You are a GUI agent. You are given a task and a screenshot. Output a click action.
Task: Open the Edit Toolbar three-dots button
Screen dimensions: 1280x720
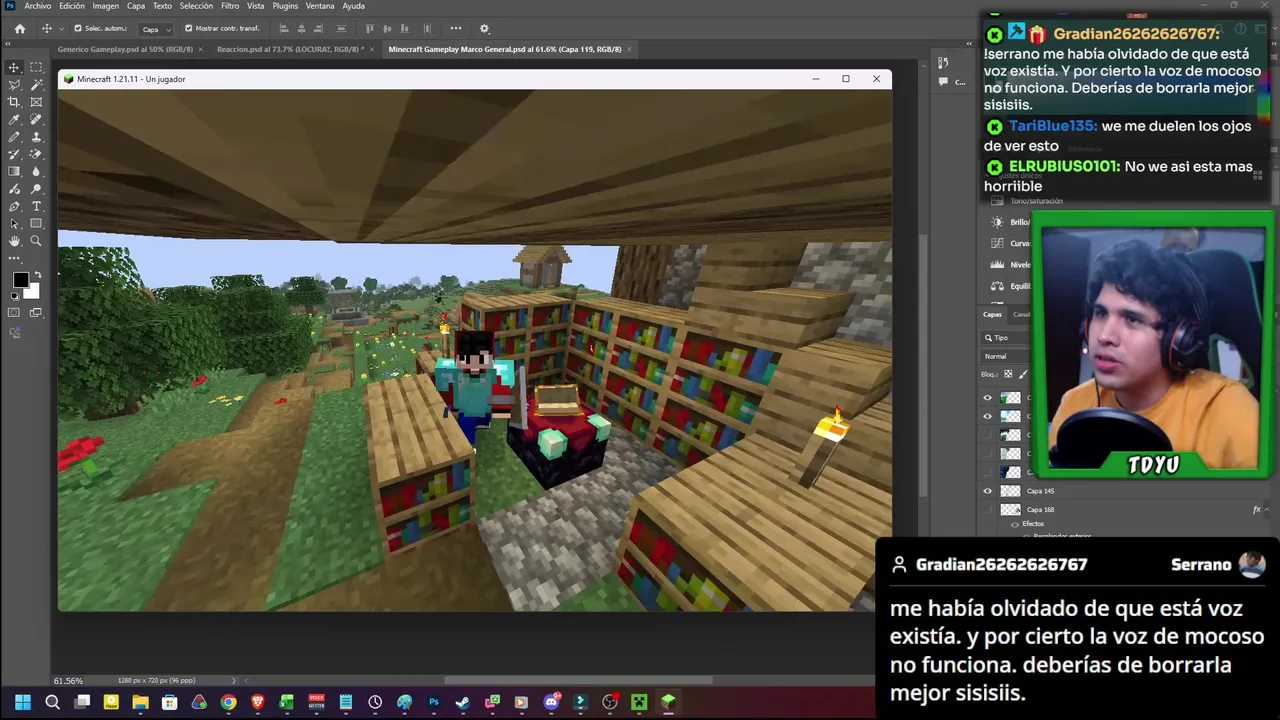click(14, 258)
